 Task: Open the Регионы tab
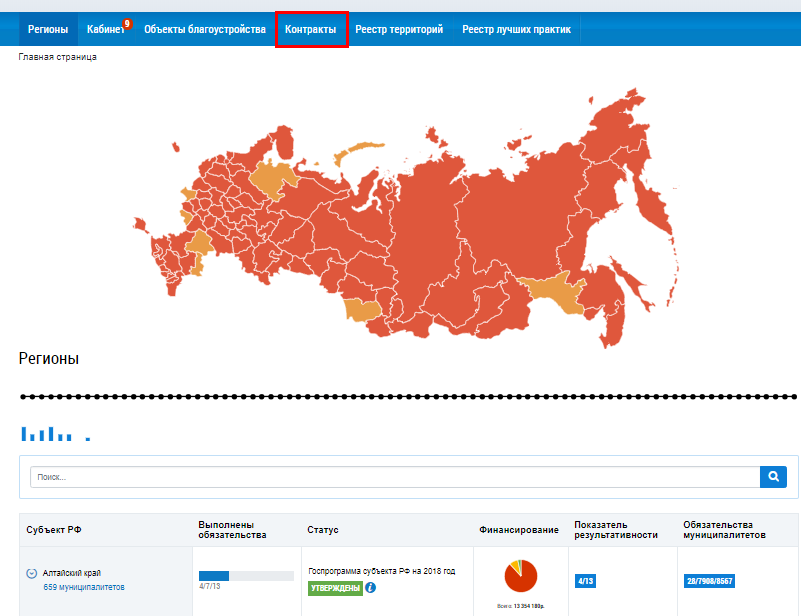tap(48, 30)
